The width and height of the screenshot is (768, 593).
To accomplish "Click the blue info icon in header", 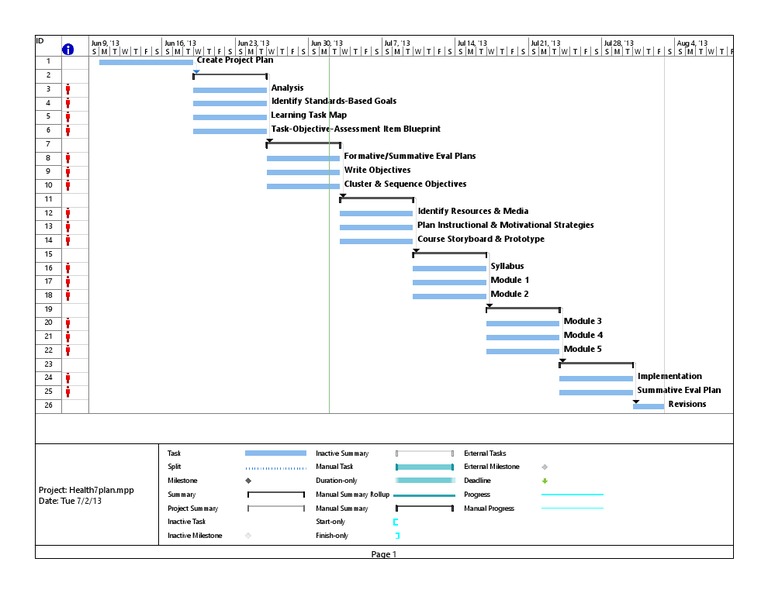I will point(68,49).
